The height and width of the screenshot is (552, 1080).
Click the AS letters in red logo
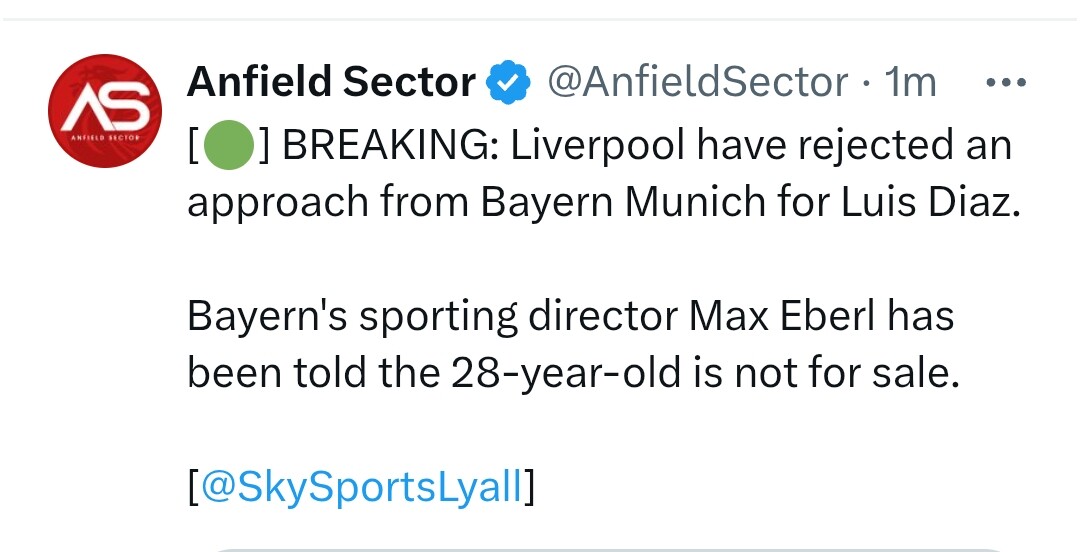click(105, 105)
